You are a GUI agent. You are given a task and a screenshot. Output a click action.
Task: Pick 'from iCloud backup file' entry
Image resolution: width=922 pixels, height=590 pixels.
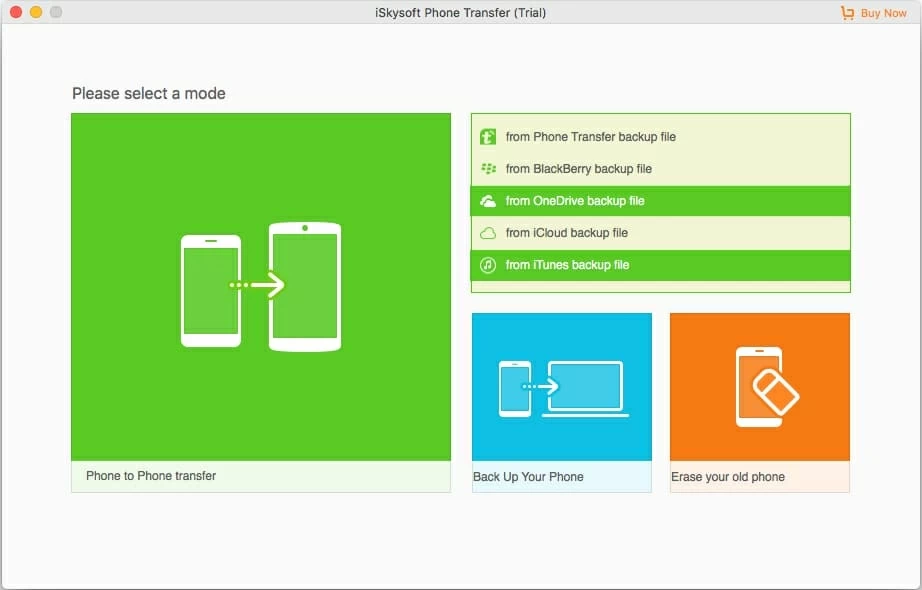pos(566,233)
